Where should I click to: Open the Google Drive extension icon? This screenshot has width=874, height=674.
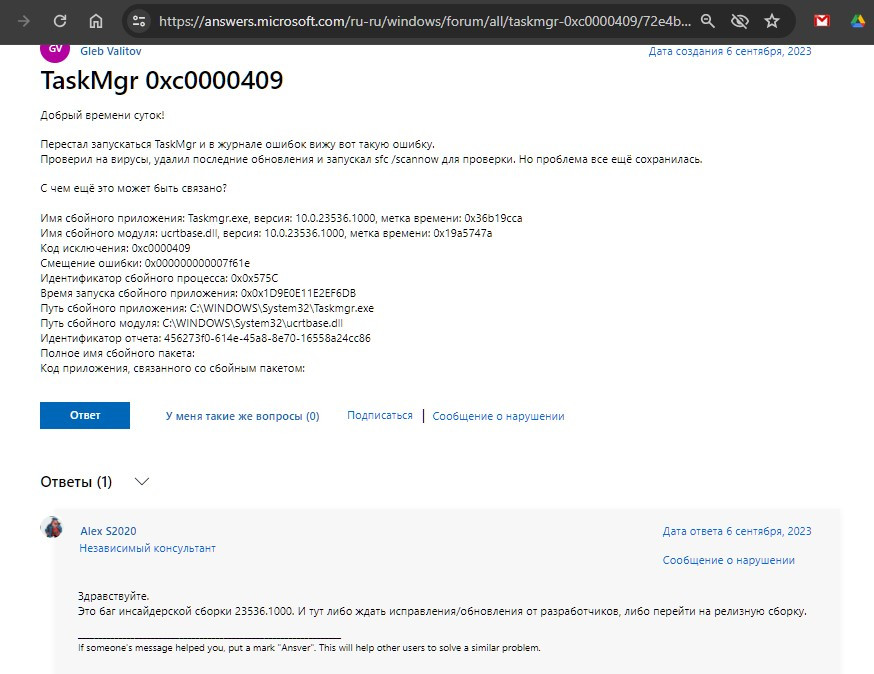tap(857, 21)
